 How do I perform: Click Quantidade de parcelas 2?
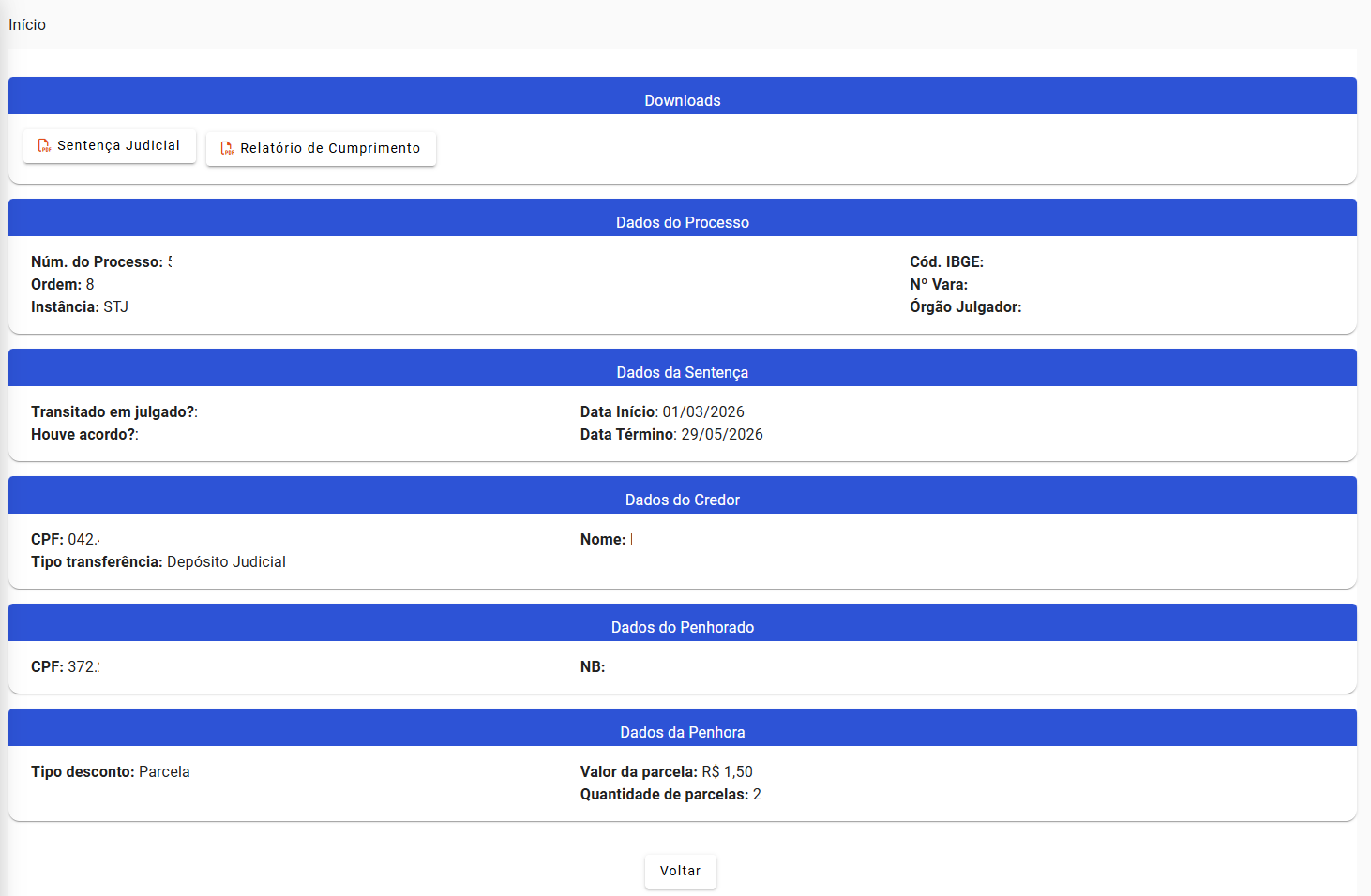pos(670,794)
